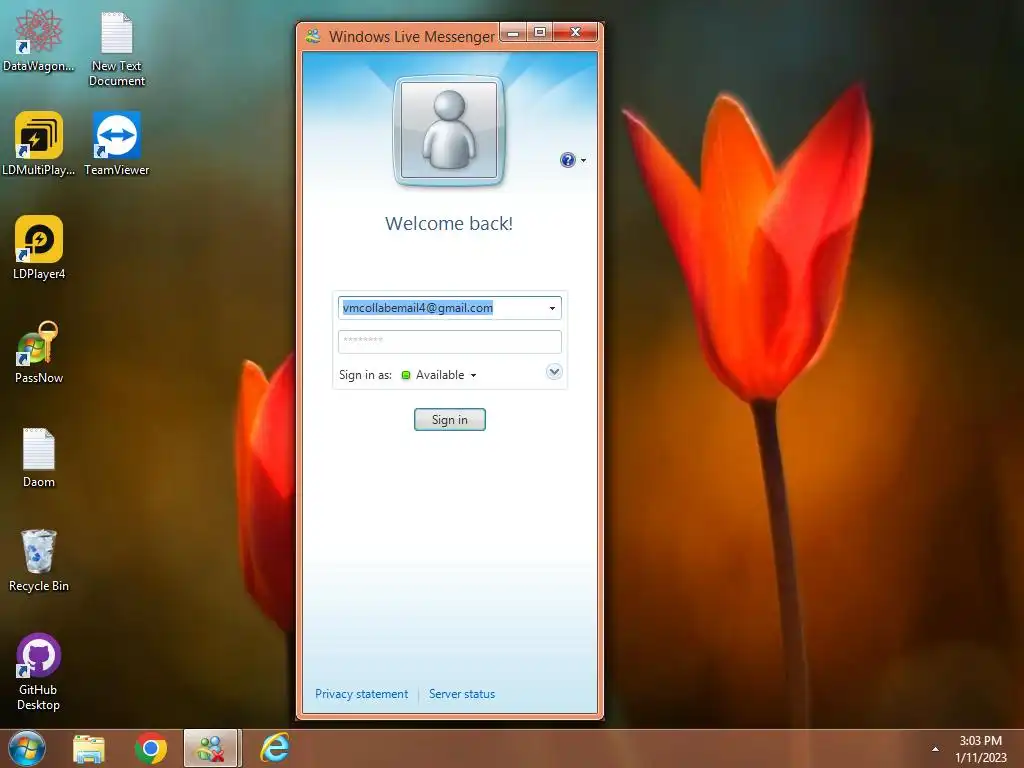
Task: Click into the password field
Action: point(449,342)
